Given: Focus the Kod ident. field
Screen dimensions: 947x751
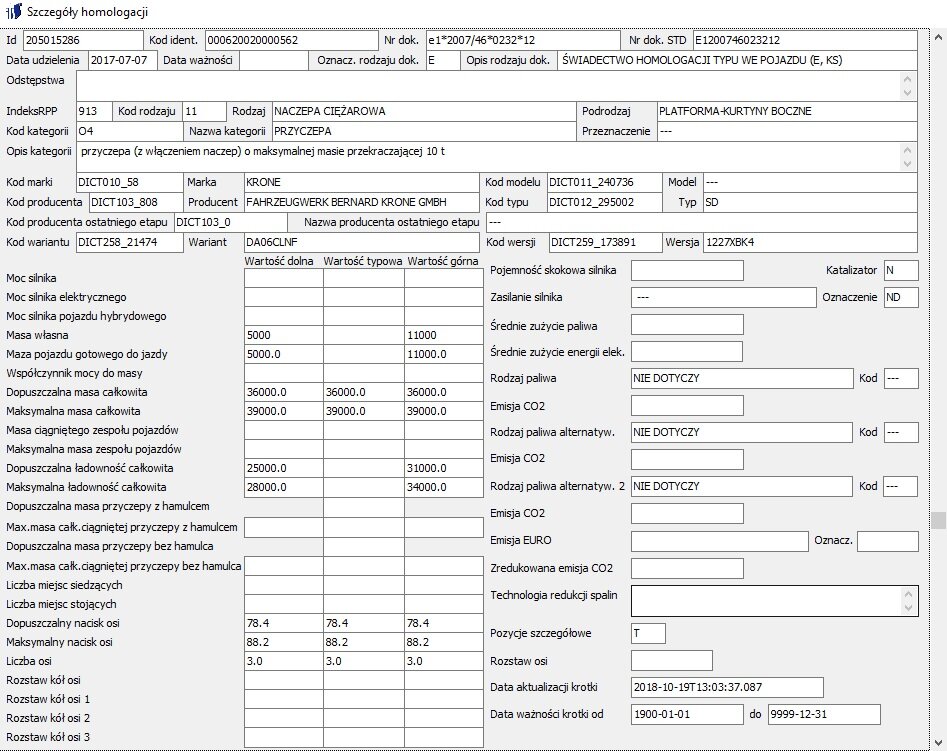Looking at the screenshot, I should [292, 40].
